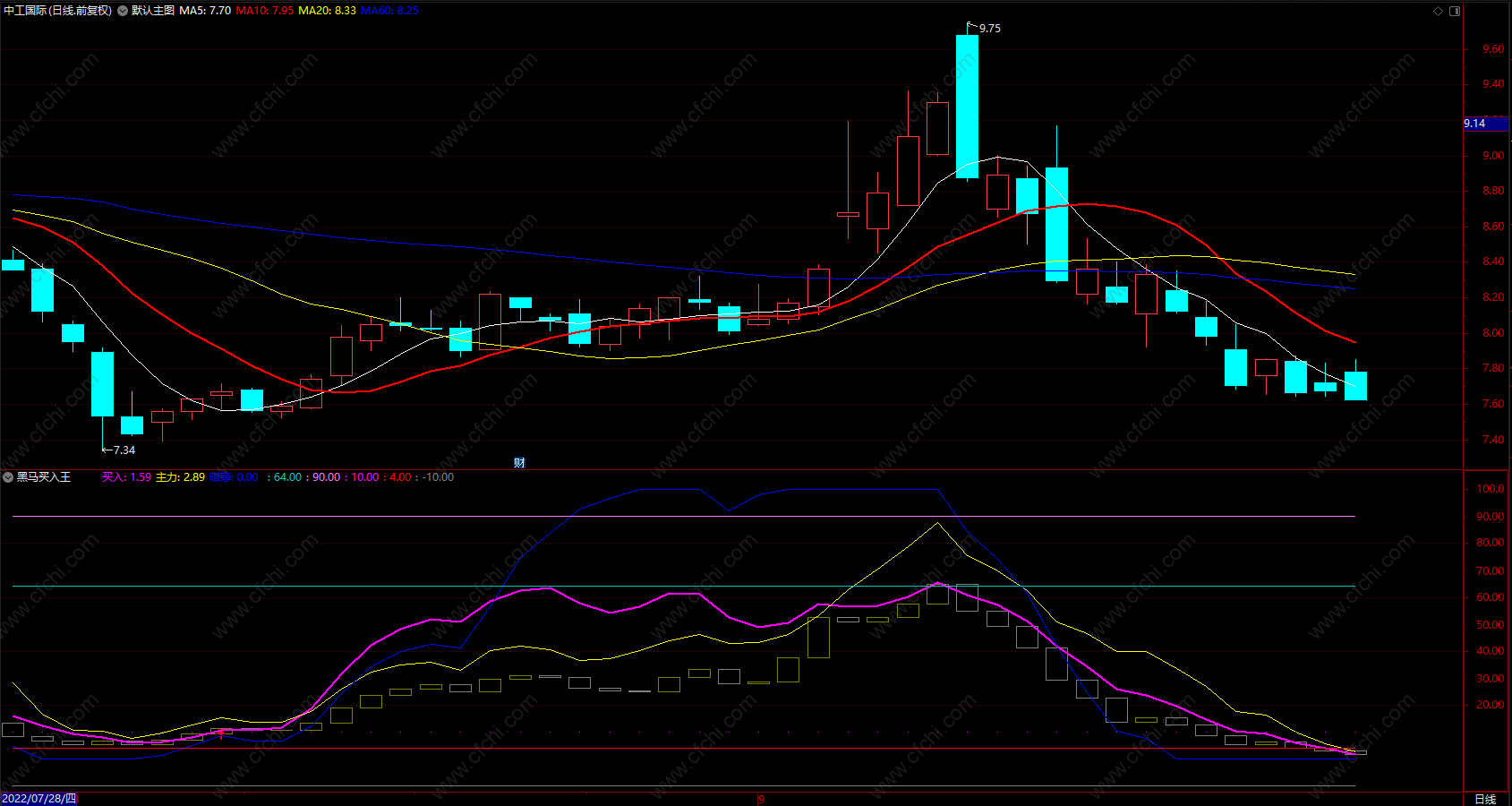1512x806 pixels.
Task: Click the 20.00 indicator axis label
Action: [1491, 705]
